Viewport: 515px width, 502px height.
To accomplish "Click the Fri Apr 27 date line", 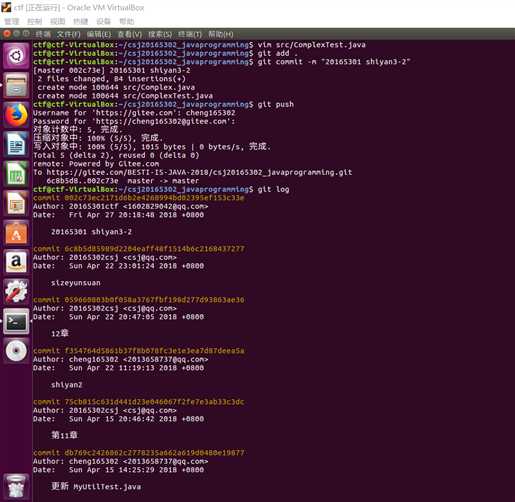I will (118, 215).
